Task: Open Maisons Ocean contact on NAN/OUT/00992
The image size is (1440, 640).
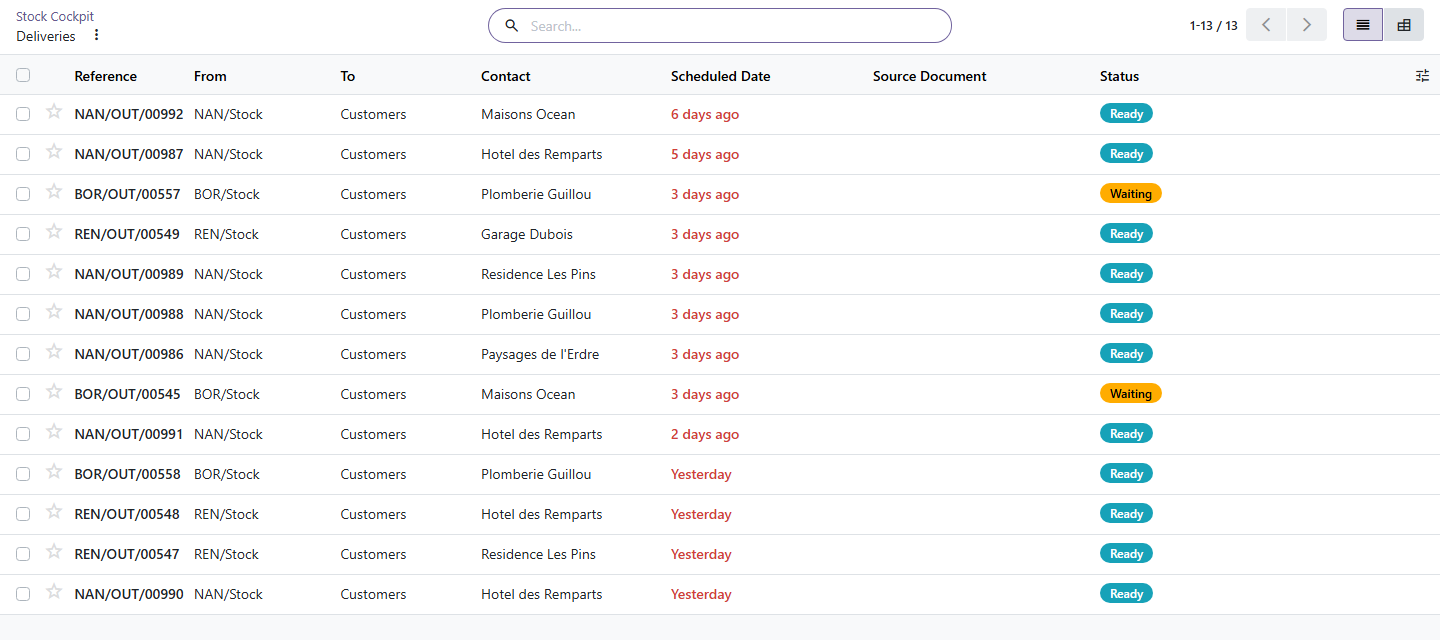Action: (528, 114)
